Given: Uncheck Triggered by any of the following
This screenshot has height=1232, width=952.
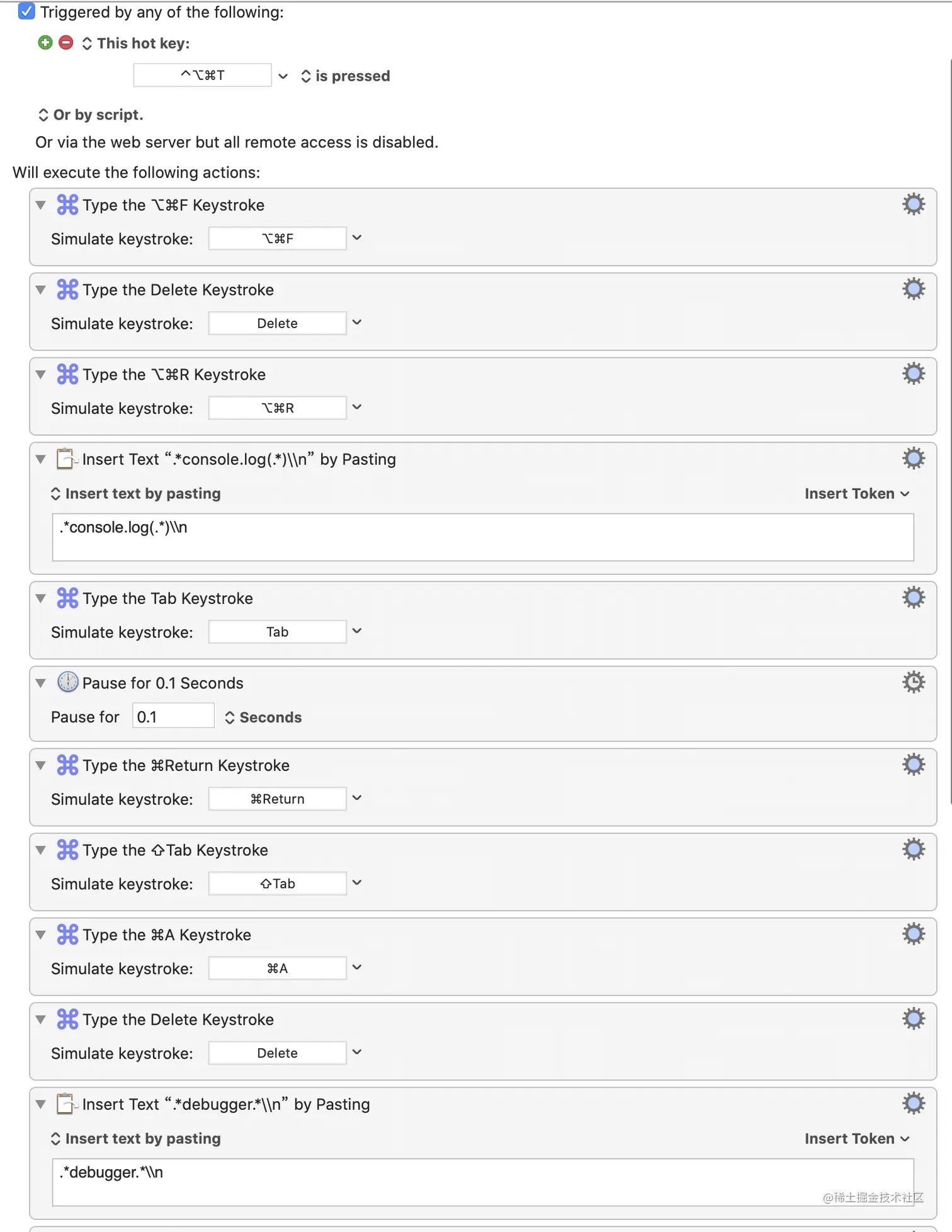Looking at the screenshot, I should pos(26,11).
